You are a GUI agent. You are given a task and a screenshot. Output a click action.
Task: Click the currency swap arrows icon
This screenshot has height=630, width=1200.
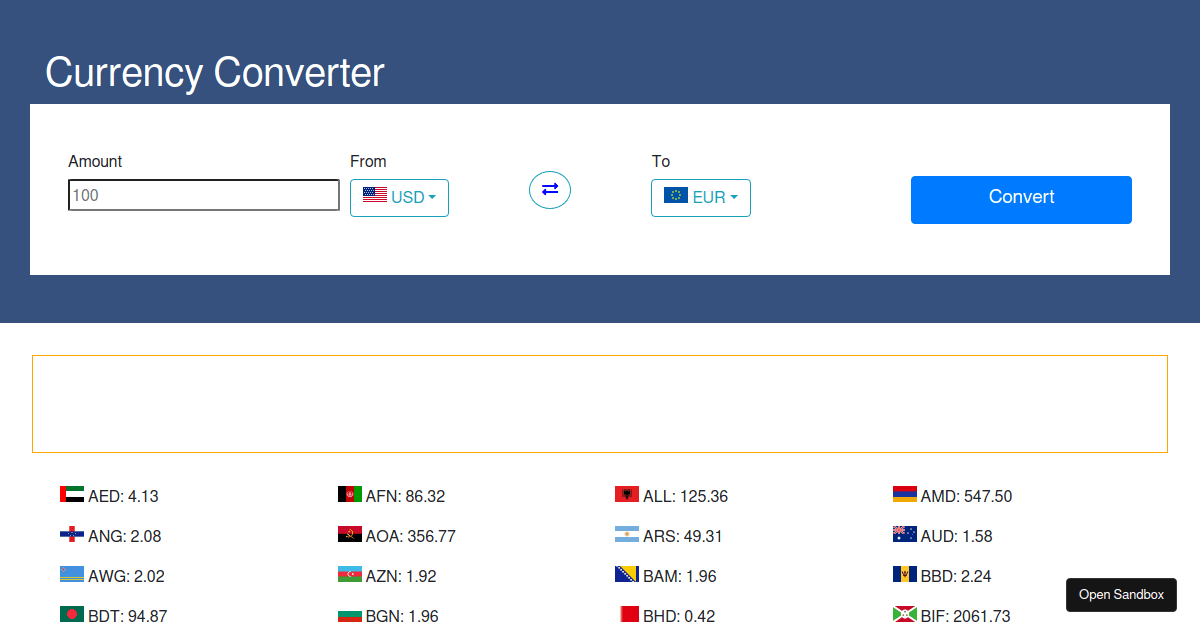pos(550,190)
